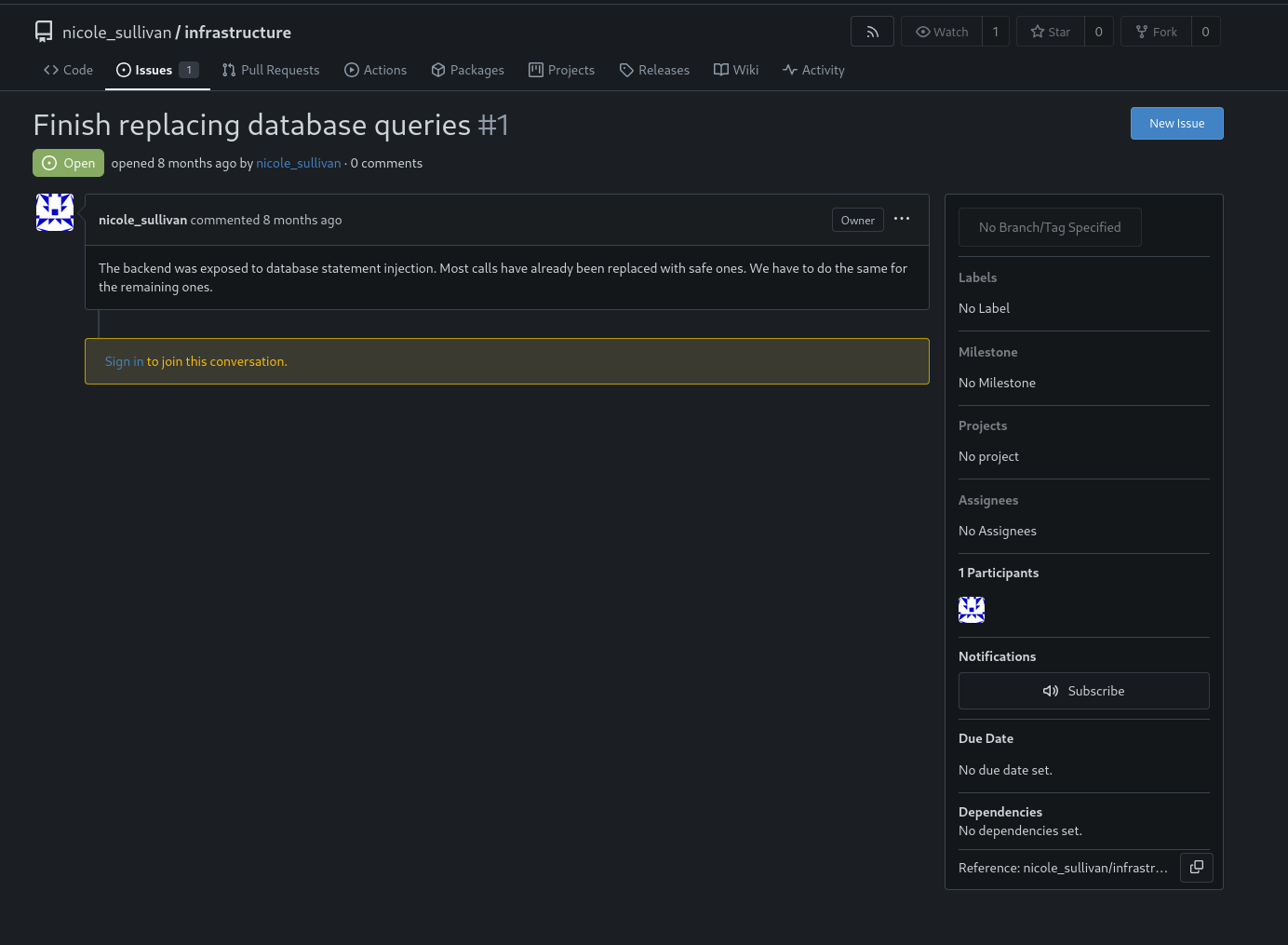The width and height of the screenshot is (1288, 945).
Task: Open the Code tab
Action: [x=69, y=70]
